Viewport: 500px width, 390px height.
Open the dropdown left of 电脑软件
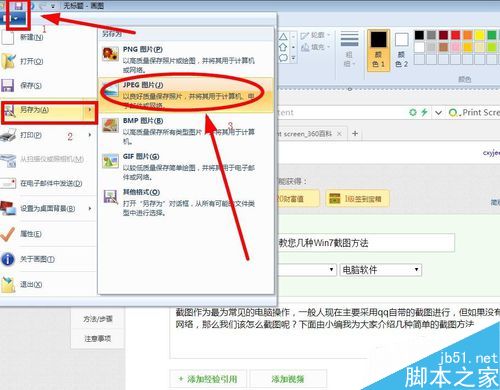(x=306, y=270)
